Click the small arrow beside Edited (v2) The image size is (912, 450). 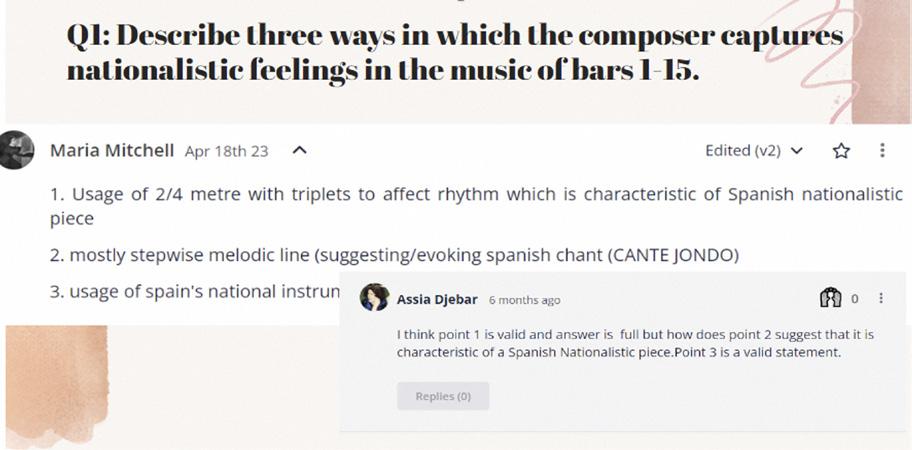(796, 151)
